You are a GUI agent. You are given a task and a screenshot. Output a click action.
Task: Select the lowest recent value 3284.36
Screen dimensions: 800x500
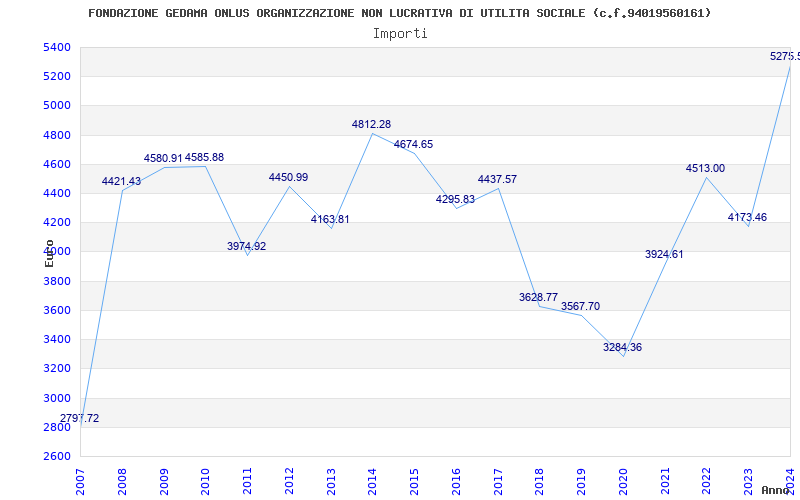[622, 347]
